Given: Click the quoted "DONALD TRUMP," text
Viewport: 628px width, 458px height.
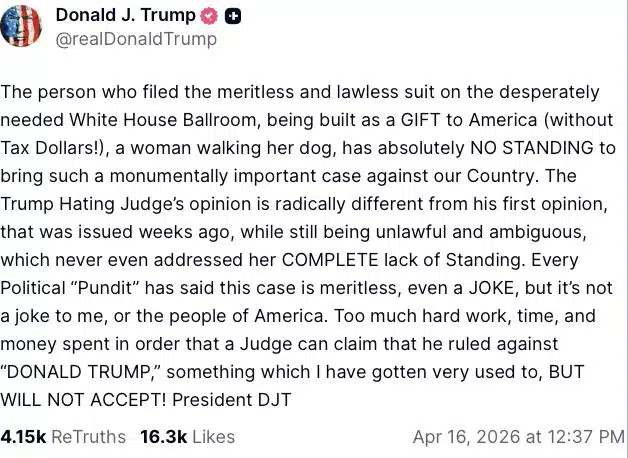Looking at the screenshot, I should tap(96, 371).
